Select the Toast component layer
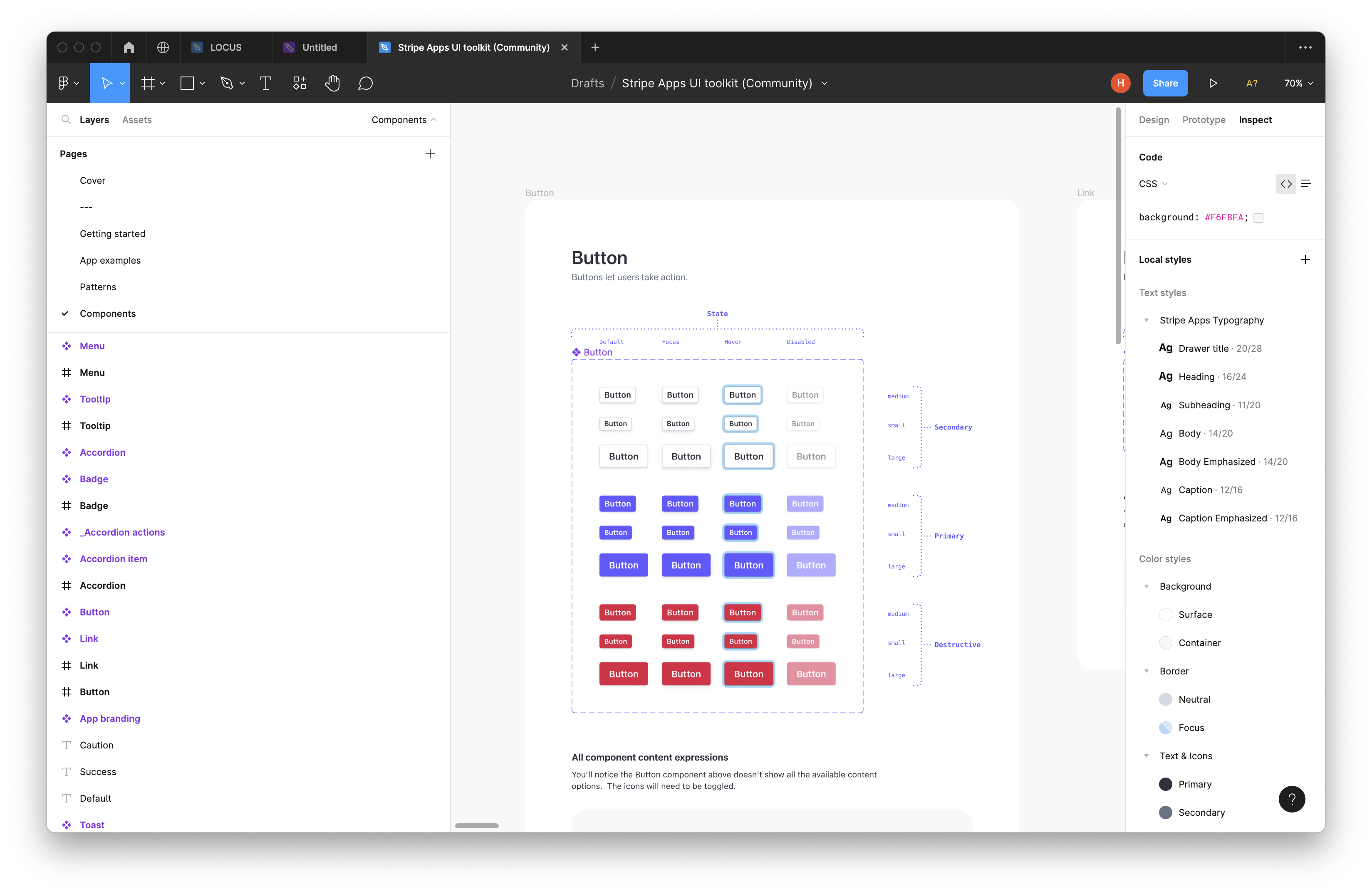Viewport: 1372px width, 894px height. 92,825
